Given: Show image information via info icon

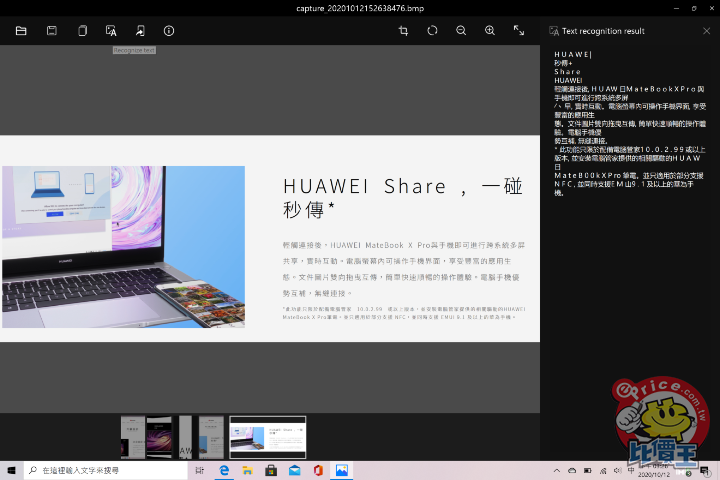Looking at the screenshot, I should point(169,31).
